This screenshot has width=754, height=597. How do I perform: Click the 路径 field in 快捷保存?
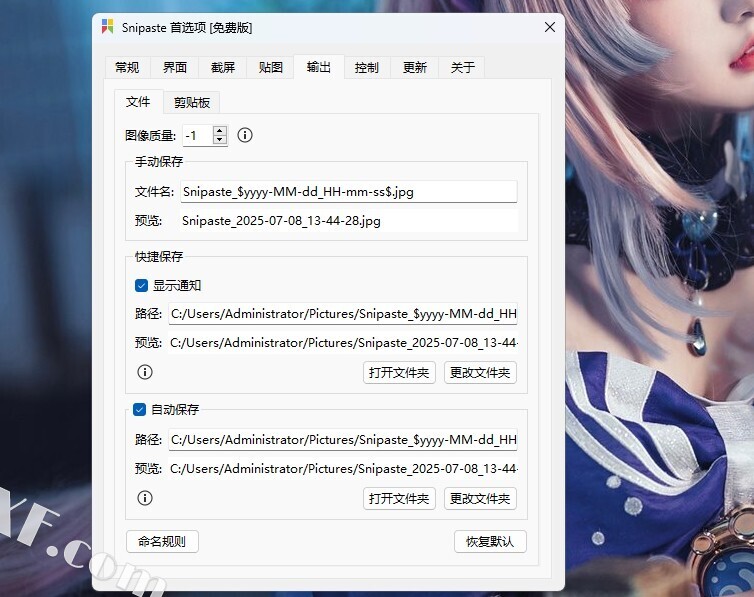[343, 314]
